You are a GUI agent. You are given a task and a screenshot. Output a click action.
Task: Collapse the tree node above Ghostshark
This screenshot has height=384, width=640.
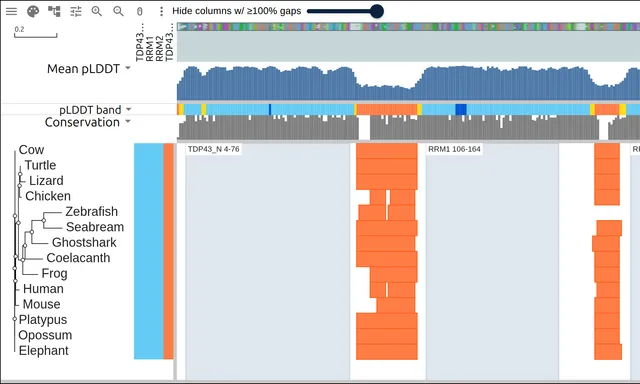tap(32, 232)
